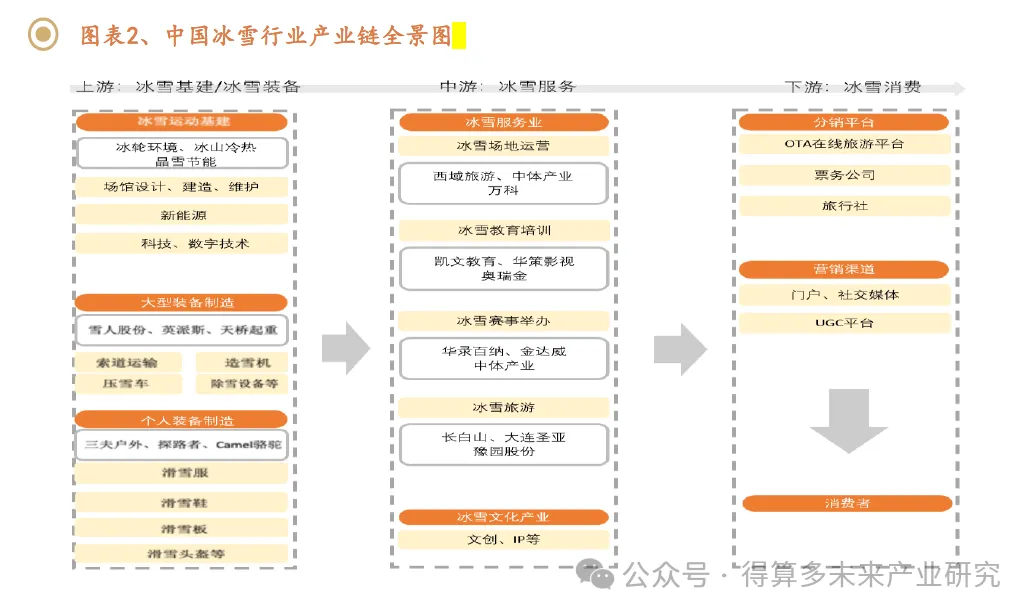The width and height of the screenshot is (1033, 616).
Task: Click the WeChat logo in the watermark
Action: 599,575
